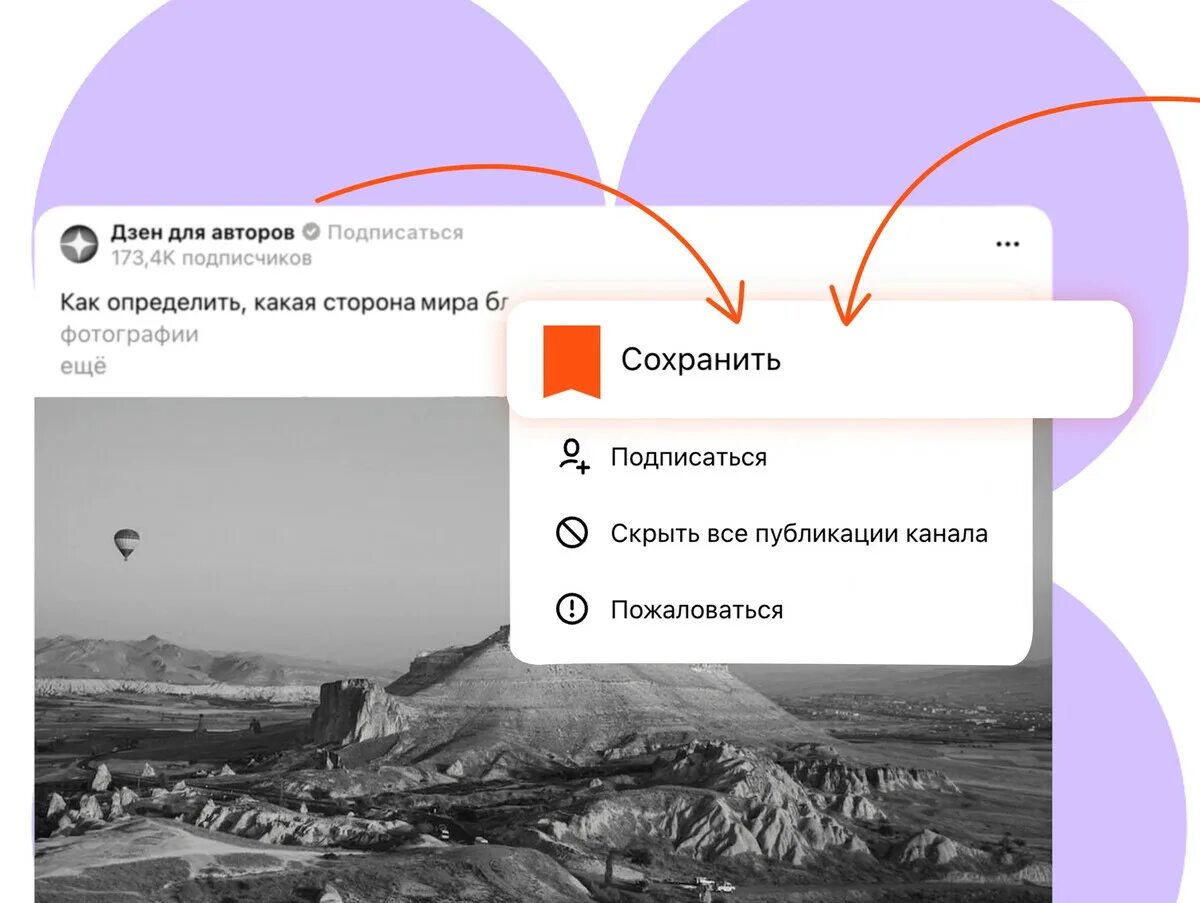The width and height of the screenshot is (1200, 903).
Task: Click the orange bookmark Save icon
Action: click(572, 361)
